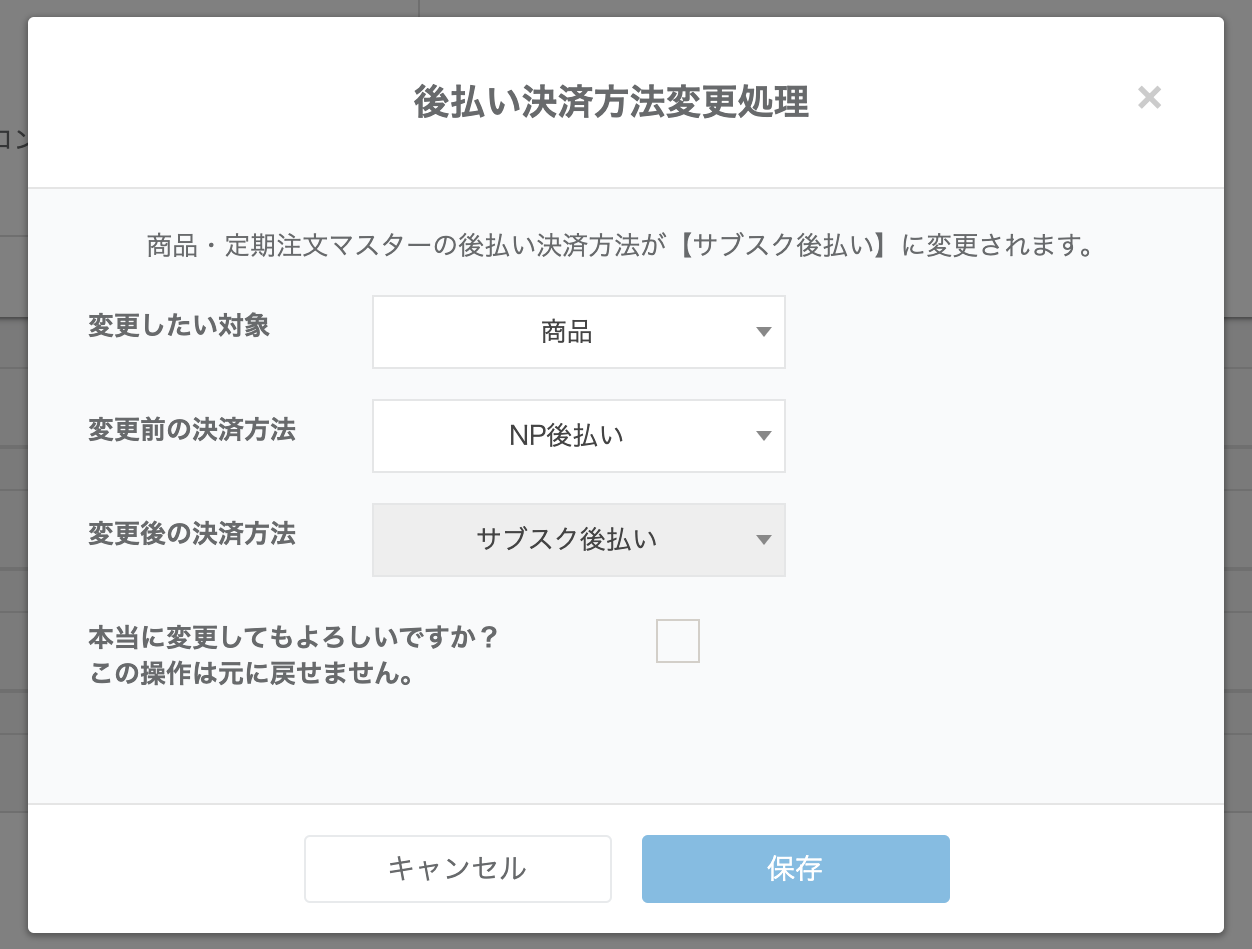Image resolution: width=1252 pixels, height=949 pixels.
Task: Check the change confirmation checkbox
Action: (678, 641)
